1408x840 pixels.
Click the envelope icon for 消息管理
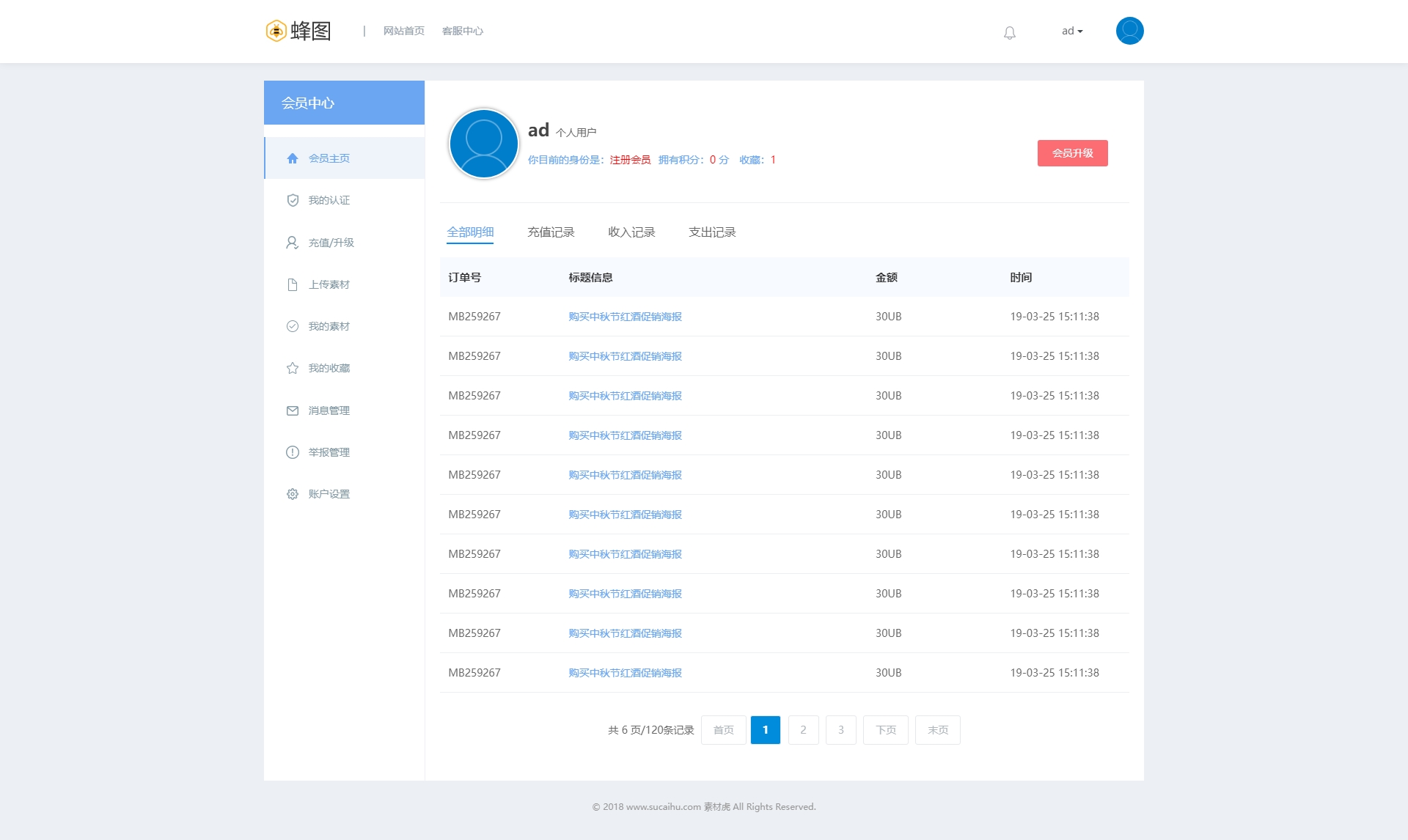[293, 410]
